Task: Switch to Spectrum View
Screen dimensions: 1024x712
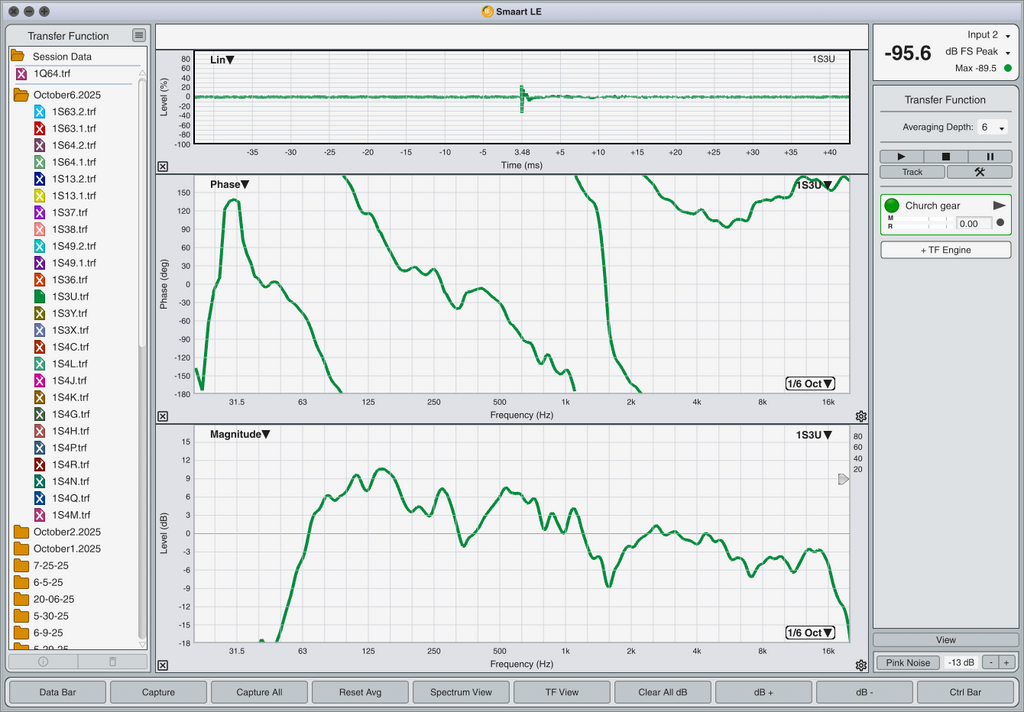Action: coord(460,692)
